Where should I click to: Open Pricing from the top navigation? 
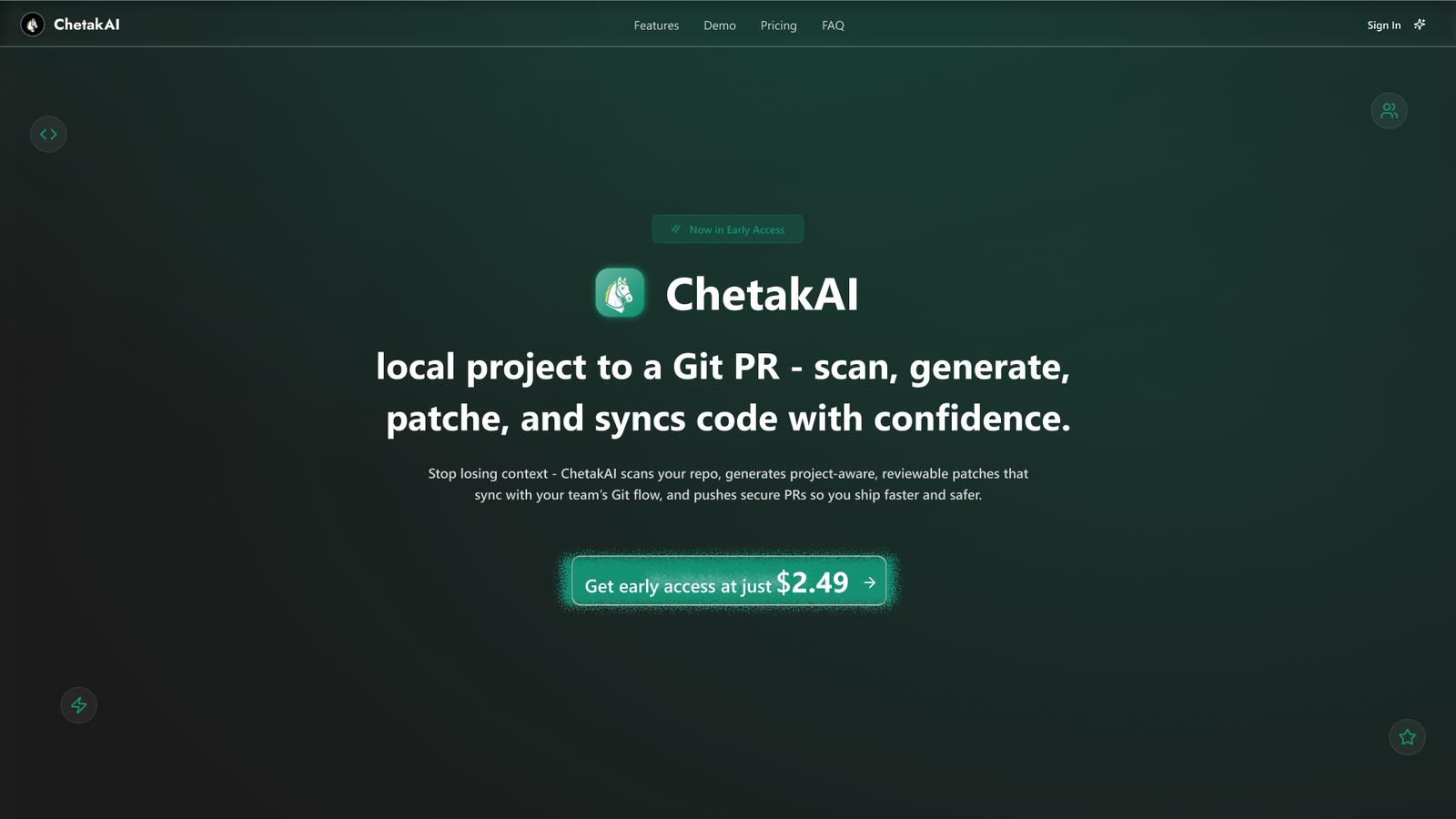tap(778, 25)
